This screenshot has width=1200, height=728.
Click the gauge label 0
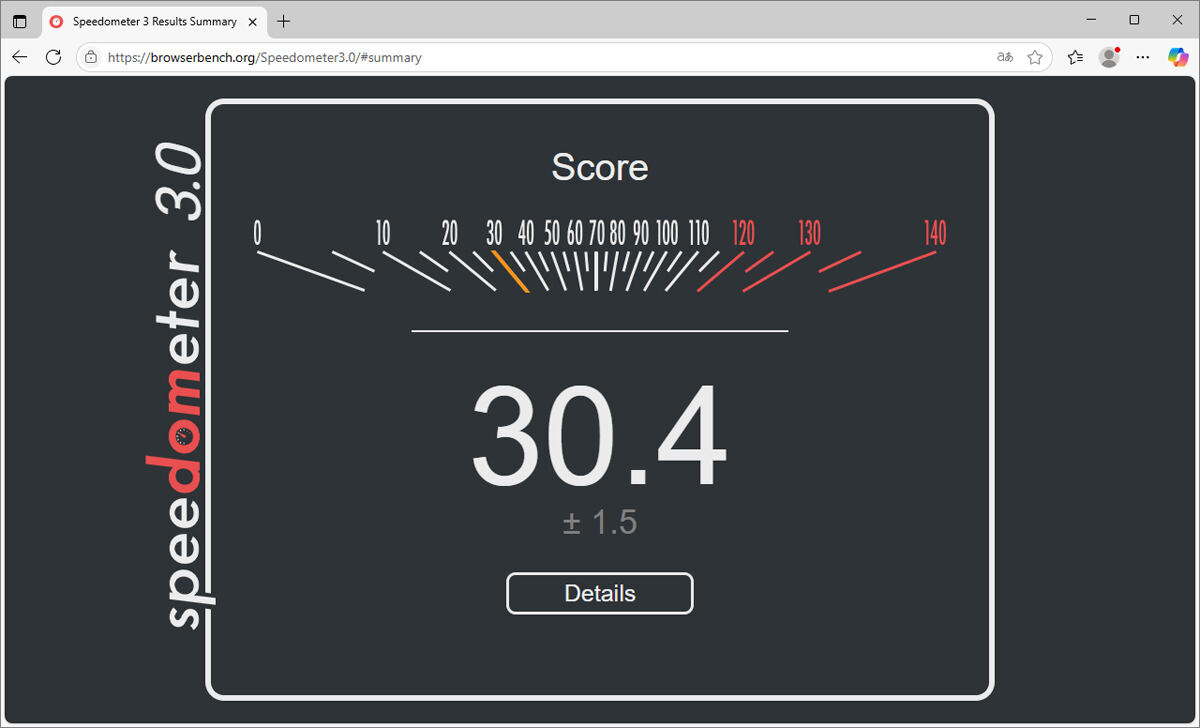coord(257,233)
